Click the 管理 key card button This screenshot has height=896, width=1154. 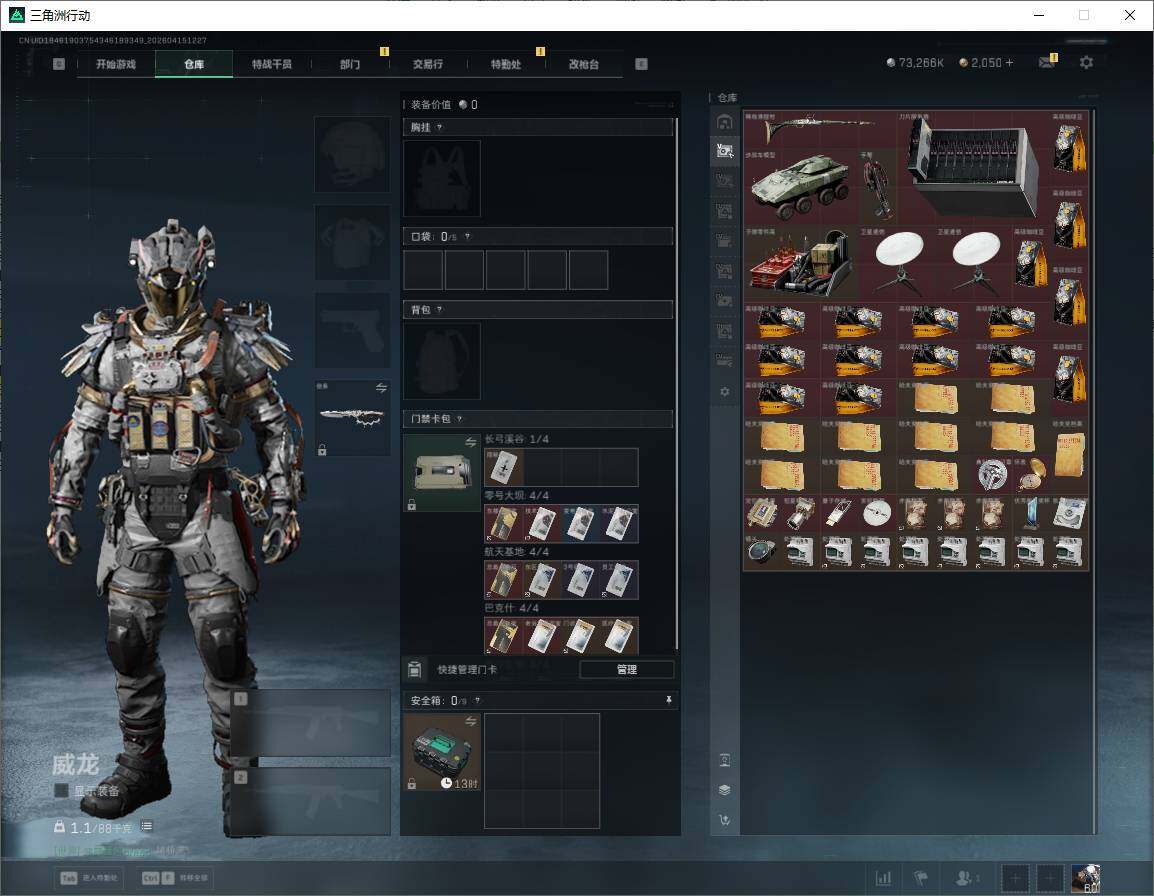626,669
